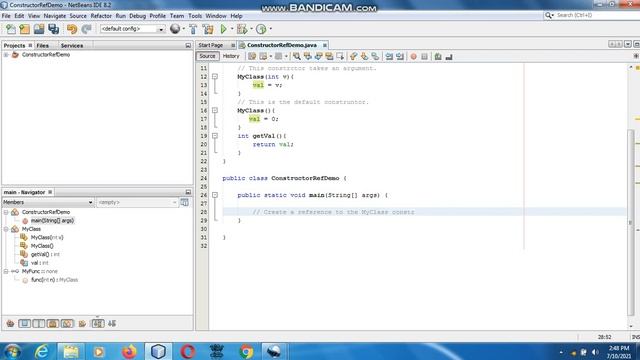Click the red Start Macro Recording icon
640x360 pixels.
pos(413,57)
